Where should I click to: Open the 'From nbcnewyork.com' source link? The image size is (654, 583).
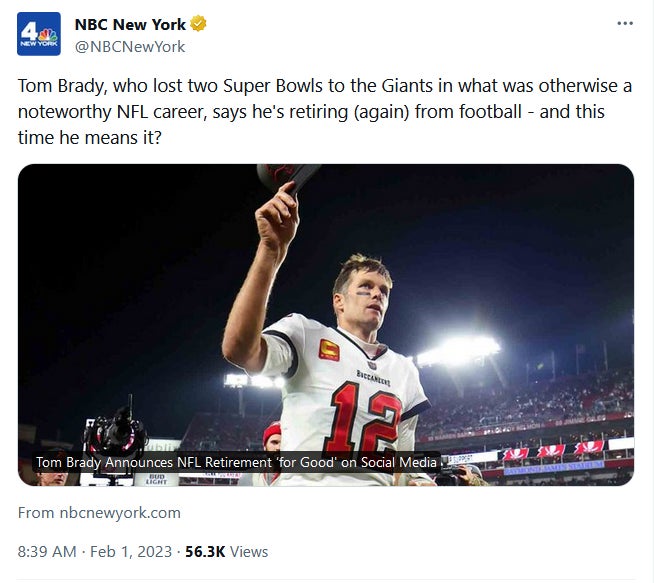[99, 513]
